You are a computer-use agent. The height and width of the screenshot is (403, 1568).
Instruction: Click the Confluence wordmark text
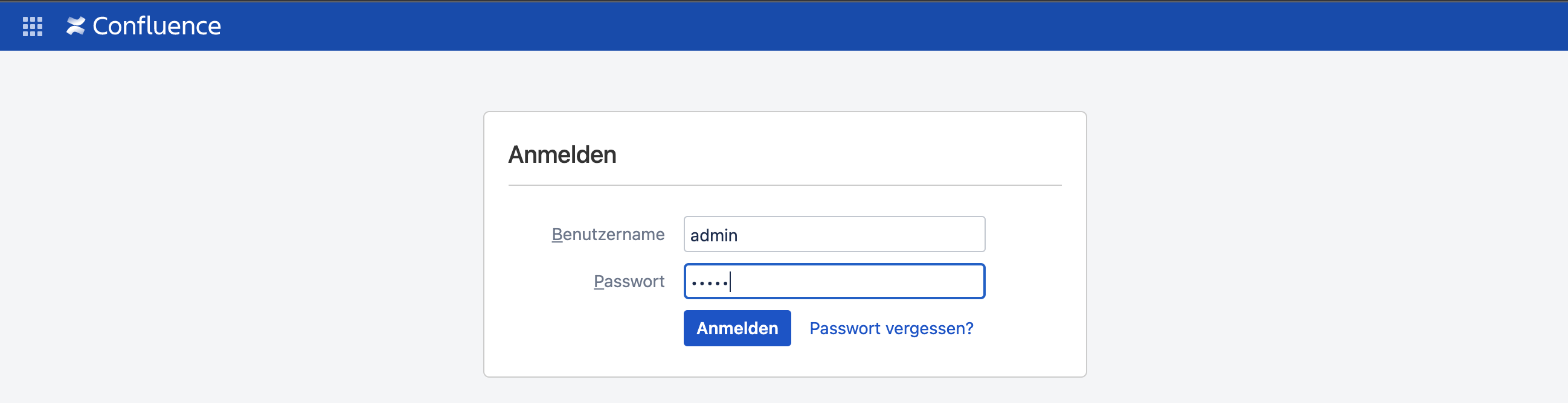point(156,26)
